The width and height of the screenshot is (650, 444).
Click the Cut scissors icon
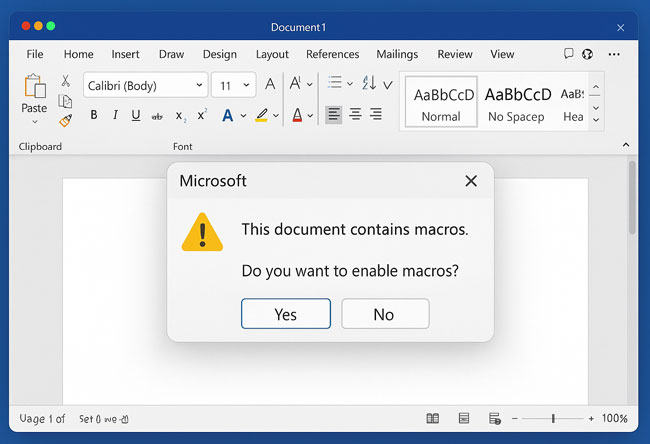(65, 80)
